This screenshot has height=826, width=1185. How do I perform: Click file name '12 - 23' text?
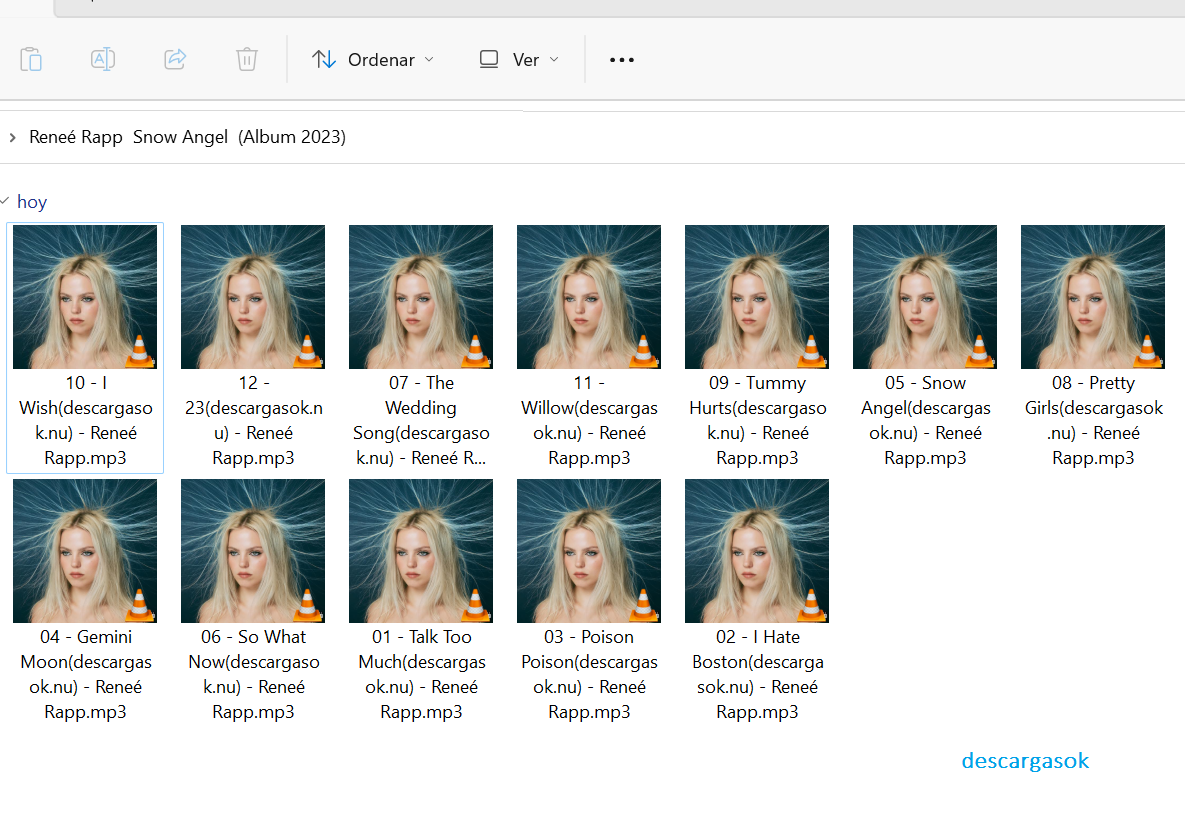253,420
